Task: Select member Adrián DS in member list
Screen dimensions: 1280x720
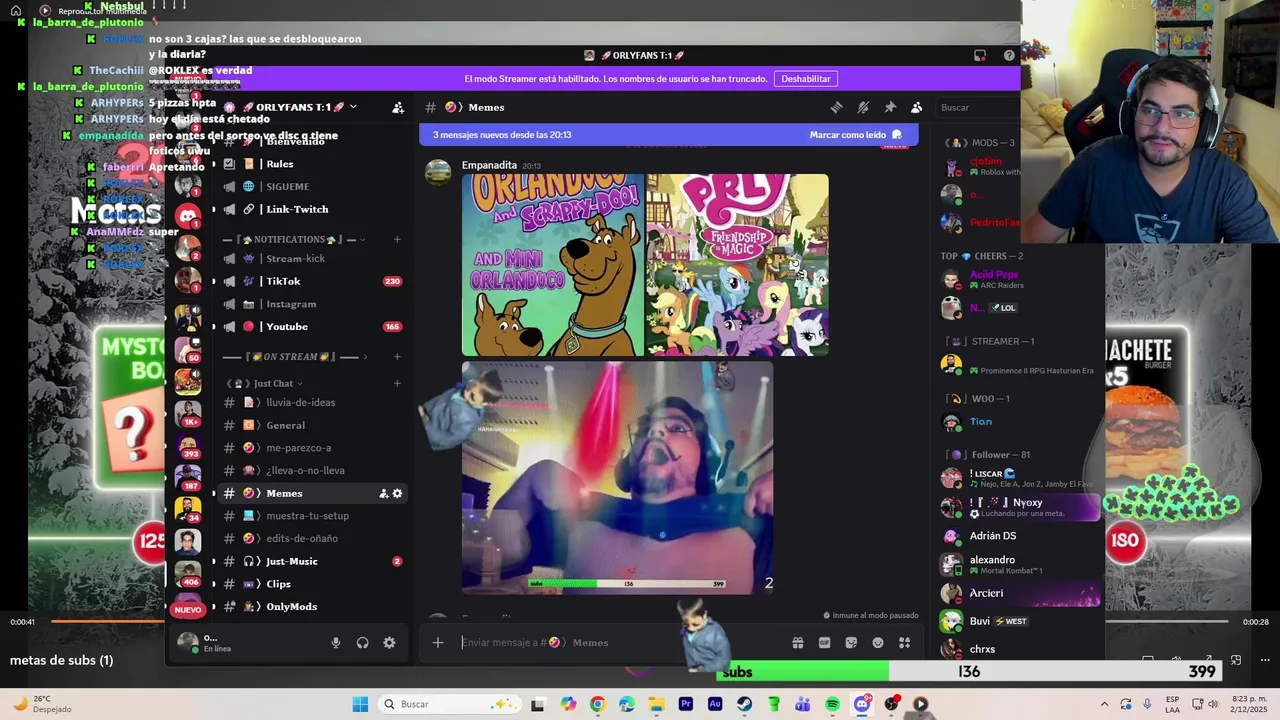Action: pyautogui.click(x=1020, y=536)
